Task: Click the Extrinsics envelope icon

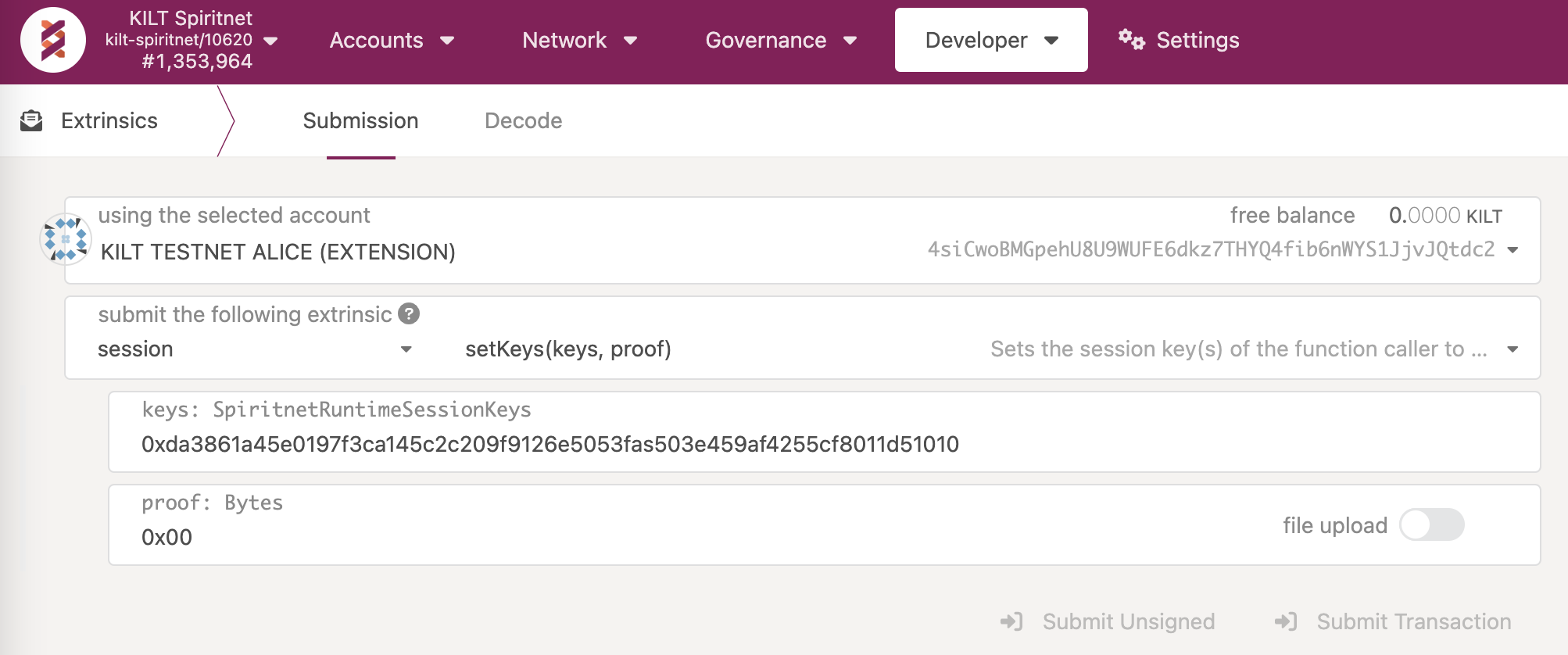Action: 31,120
